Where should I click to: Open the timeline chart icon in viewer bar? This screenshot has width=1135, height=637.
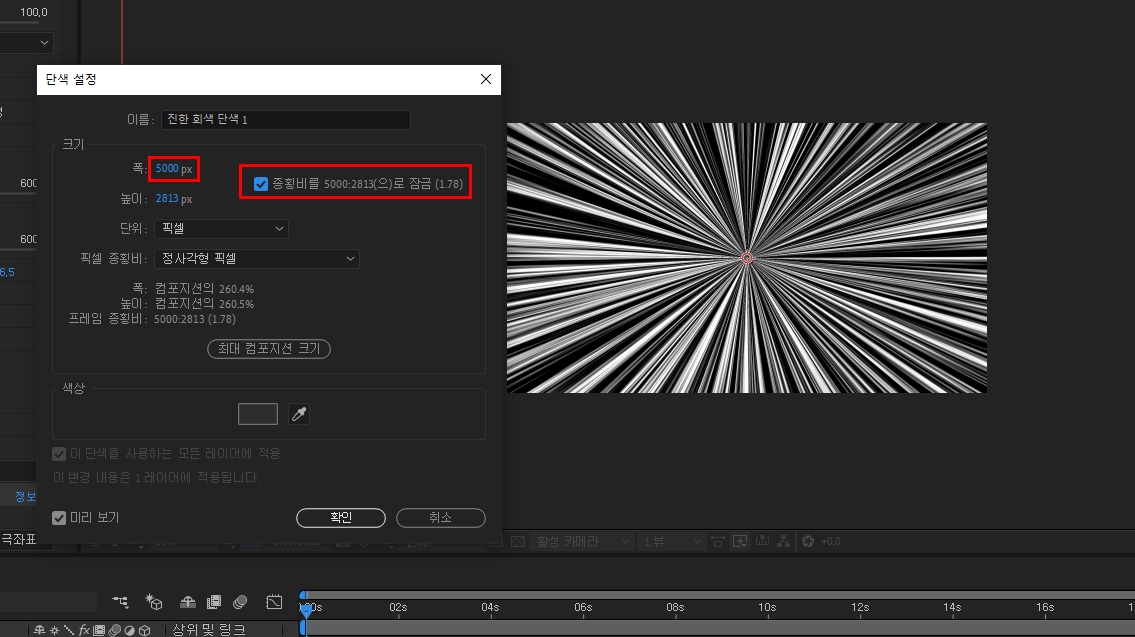(x=762, y=541)
